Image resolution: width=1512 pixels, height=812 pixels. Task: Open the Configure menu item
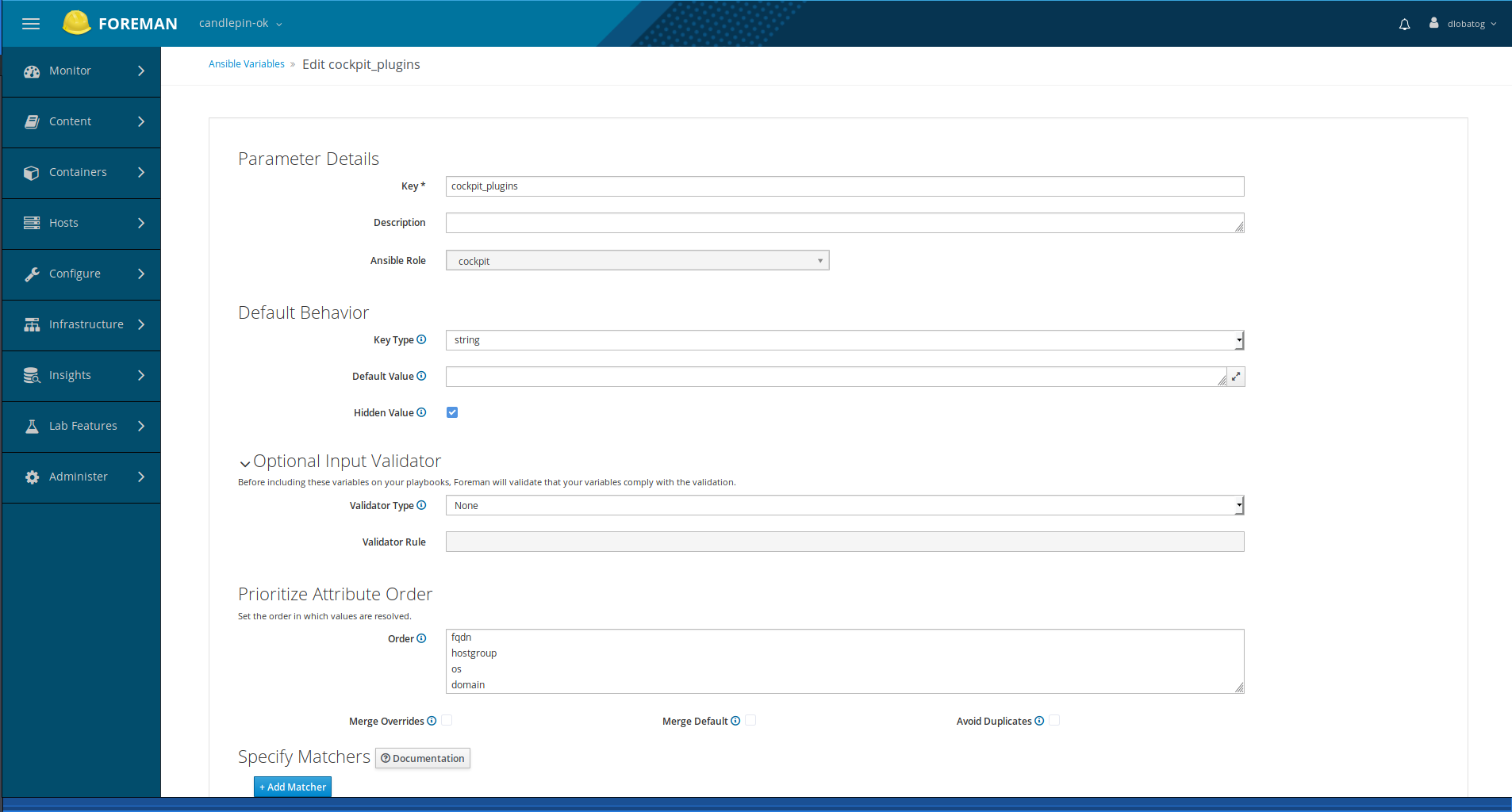point(82,274)
